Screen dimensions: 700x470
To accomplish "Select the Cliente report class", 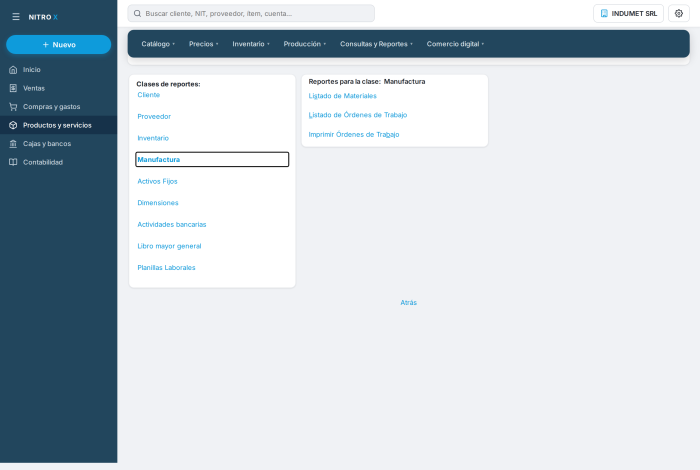I will point(149,95).
